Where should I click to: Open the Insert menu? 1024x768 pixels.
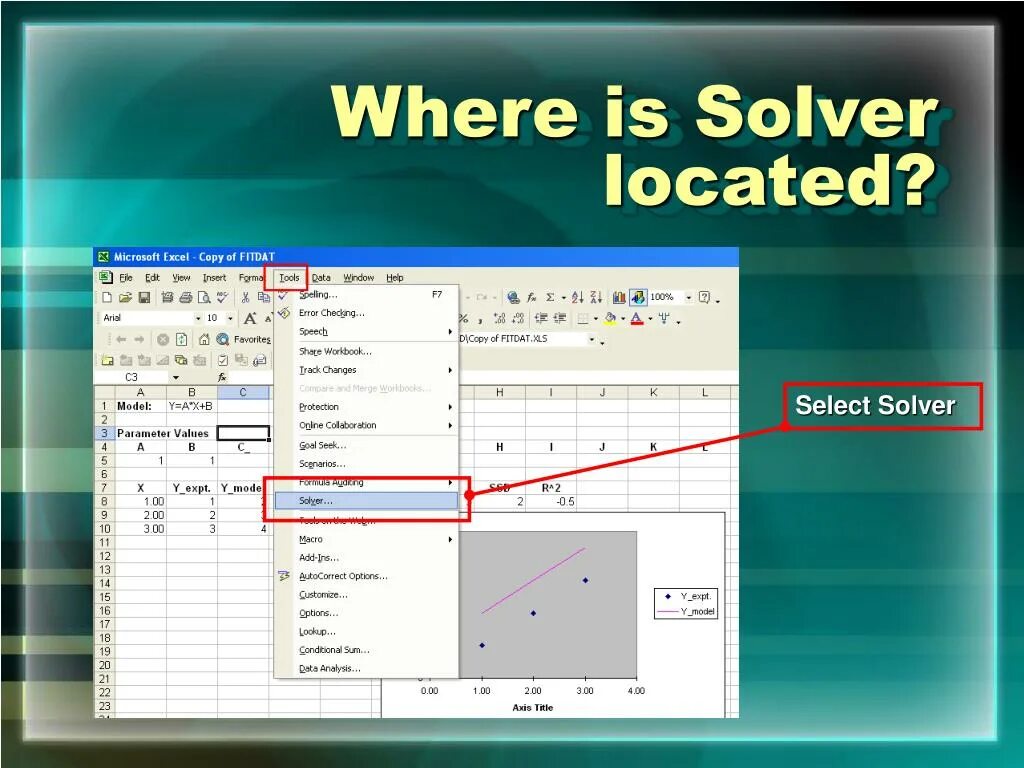(214, 278)
